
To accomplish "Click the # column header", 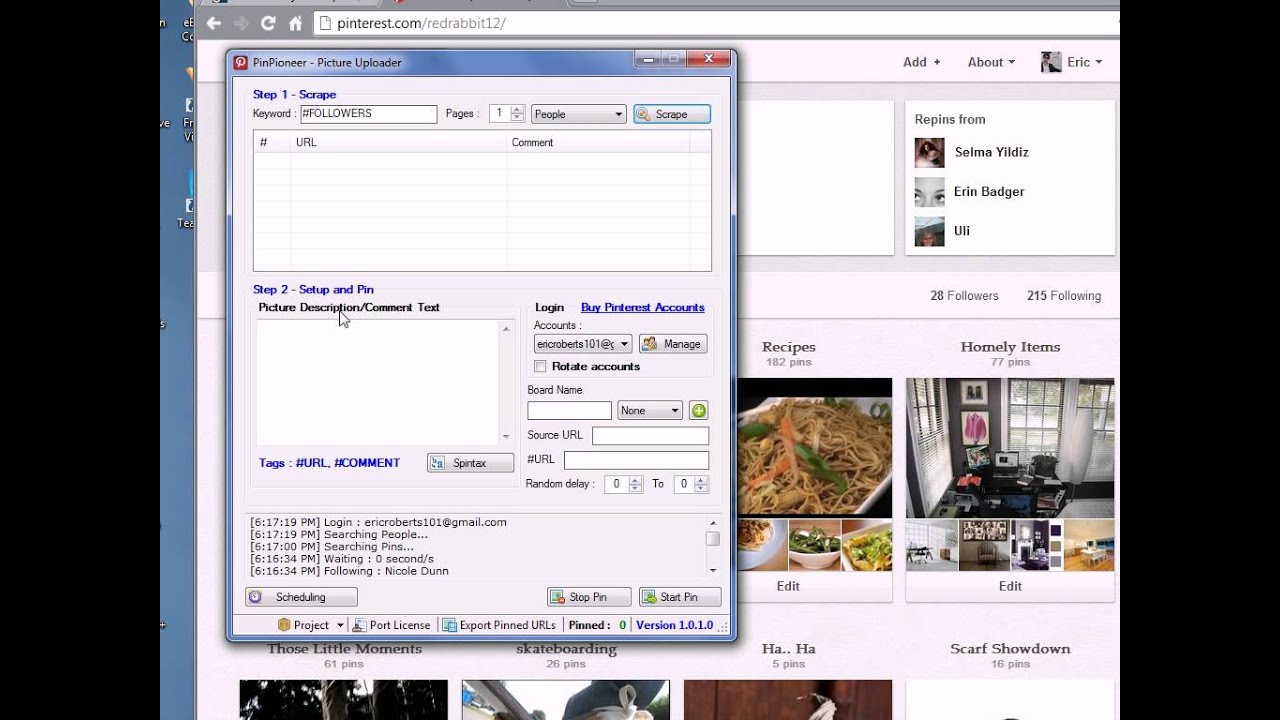I will click(x=272, y=142).
